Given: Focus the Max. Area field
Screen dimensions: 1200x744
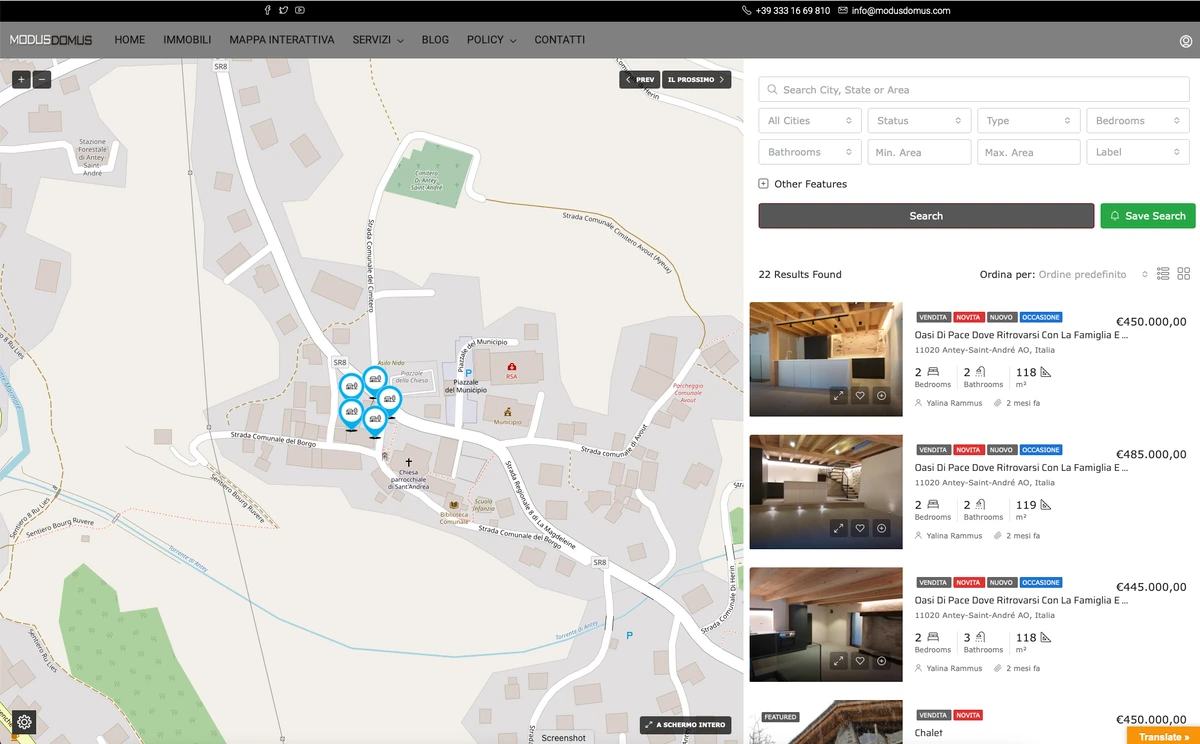Looking at the screenshot, I should click(x=1029, y=152).
